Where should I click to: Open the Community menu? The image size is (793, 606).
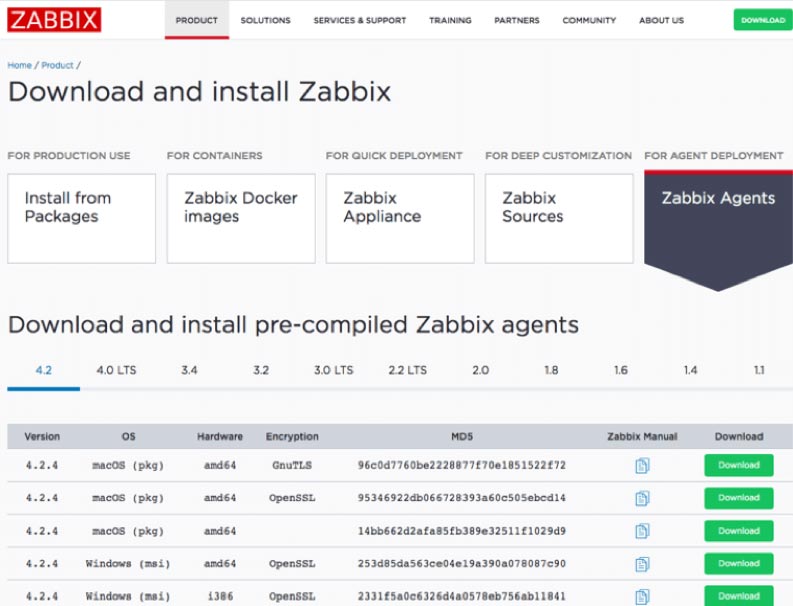(x=589, y=20)
